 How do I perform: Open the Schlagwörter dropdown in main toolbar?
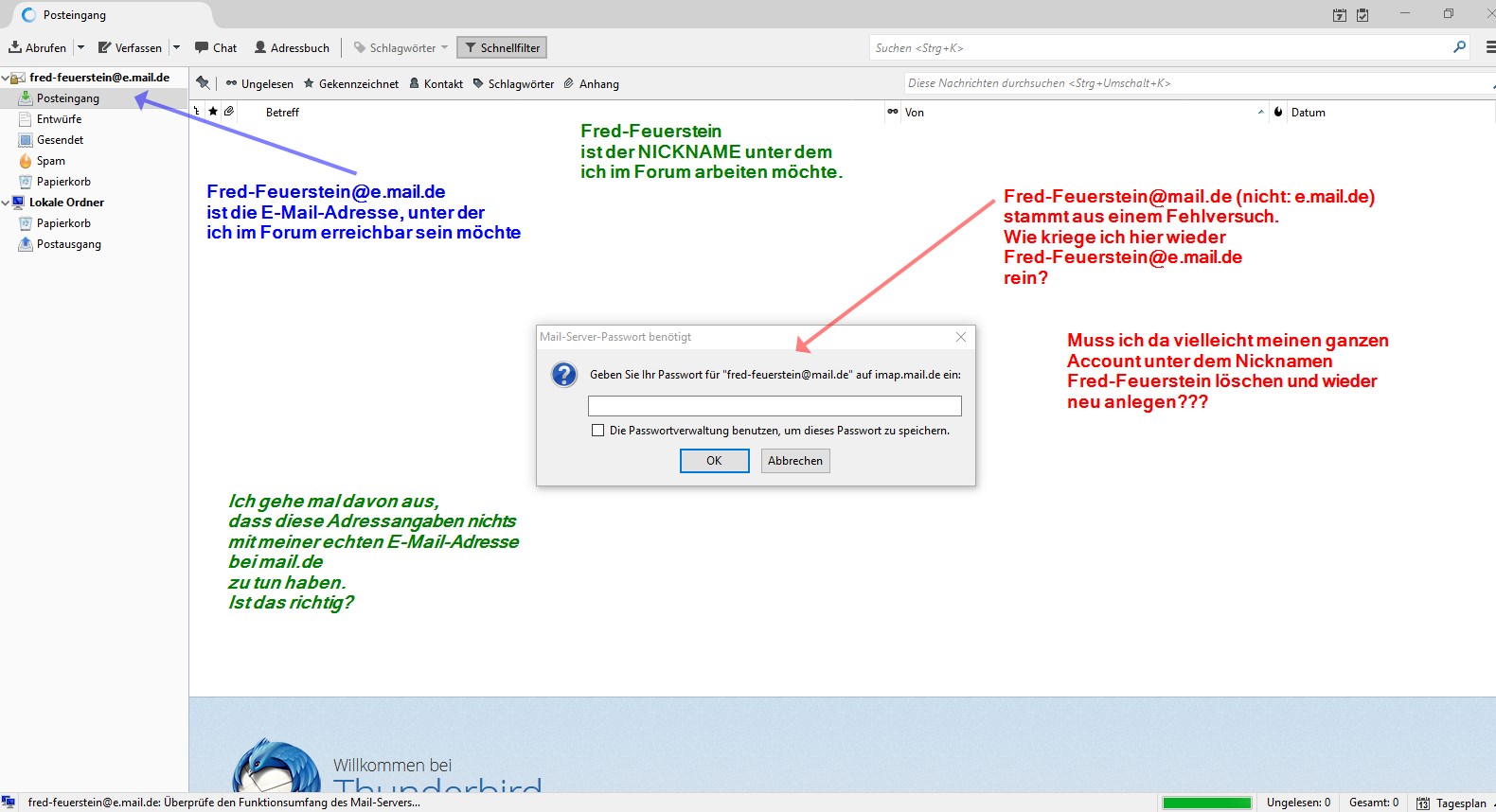pyautogui.click(x=401, y=47)
